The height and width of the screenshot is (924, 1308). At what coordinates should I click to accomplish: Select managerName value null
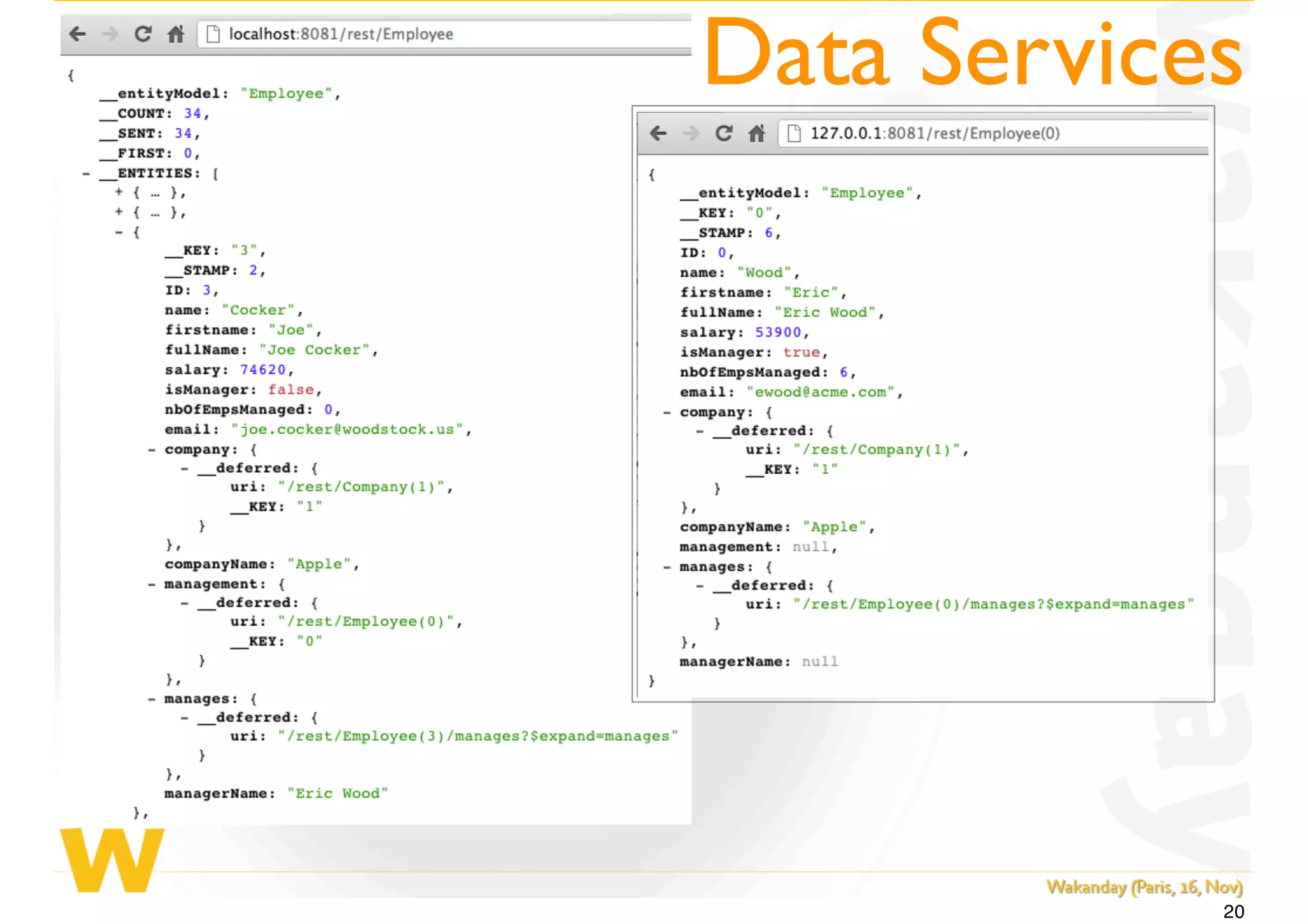click(x=820, y=662)
